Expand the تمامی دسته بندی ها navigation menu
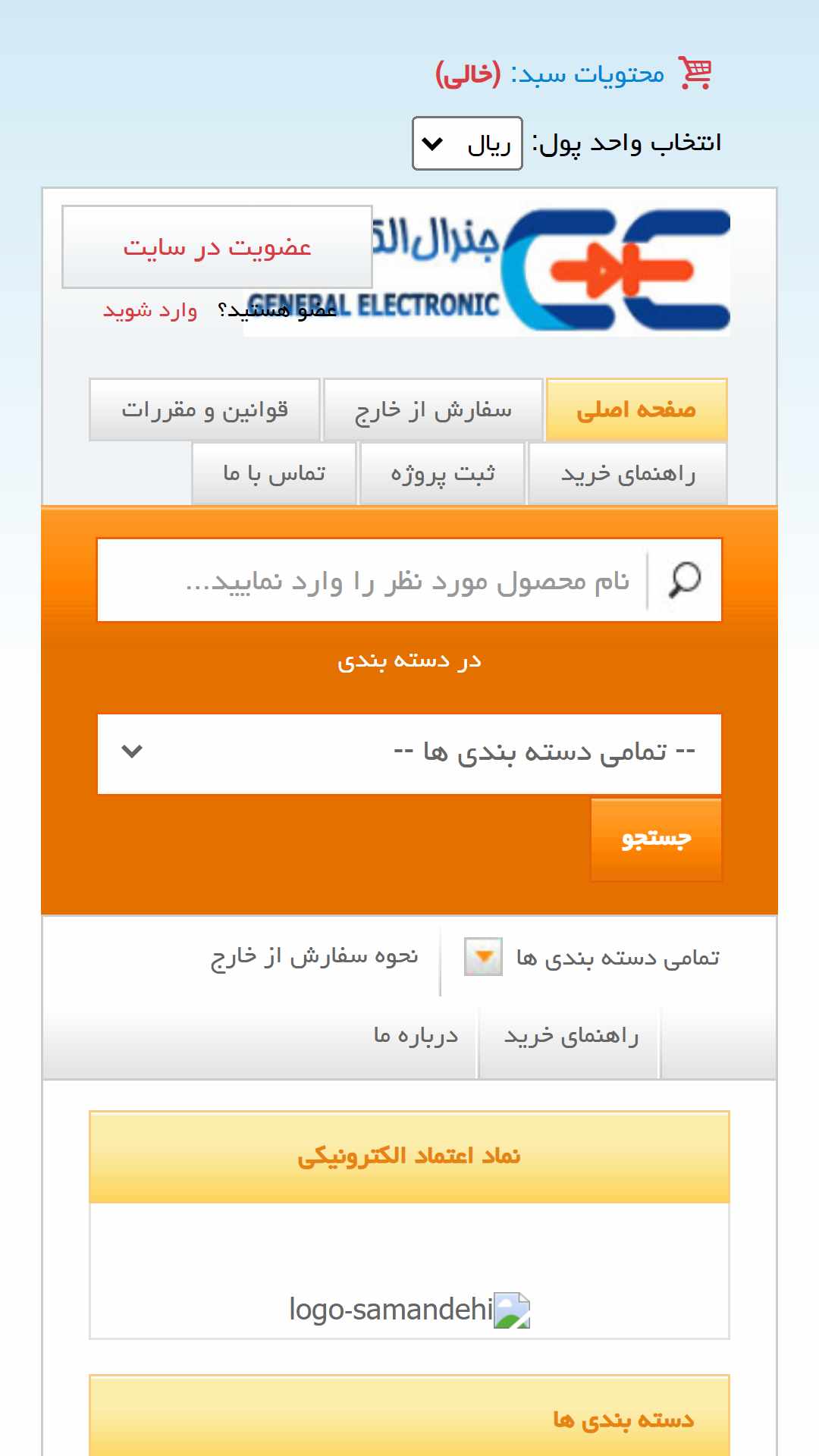 [617, 958]
